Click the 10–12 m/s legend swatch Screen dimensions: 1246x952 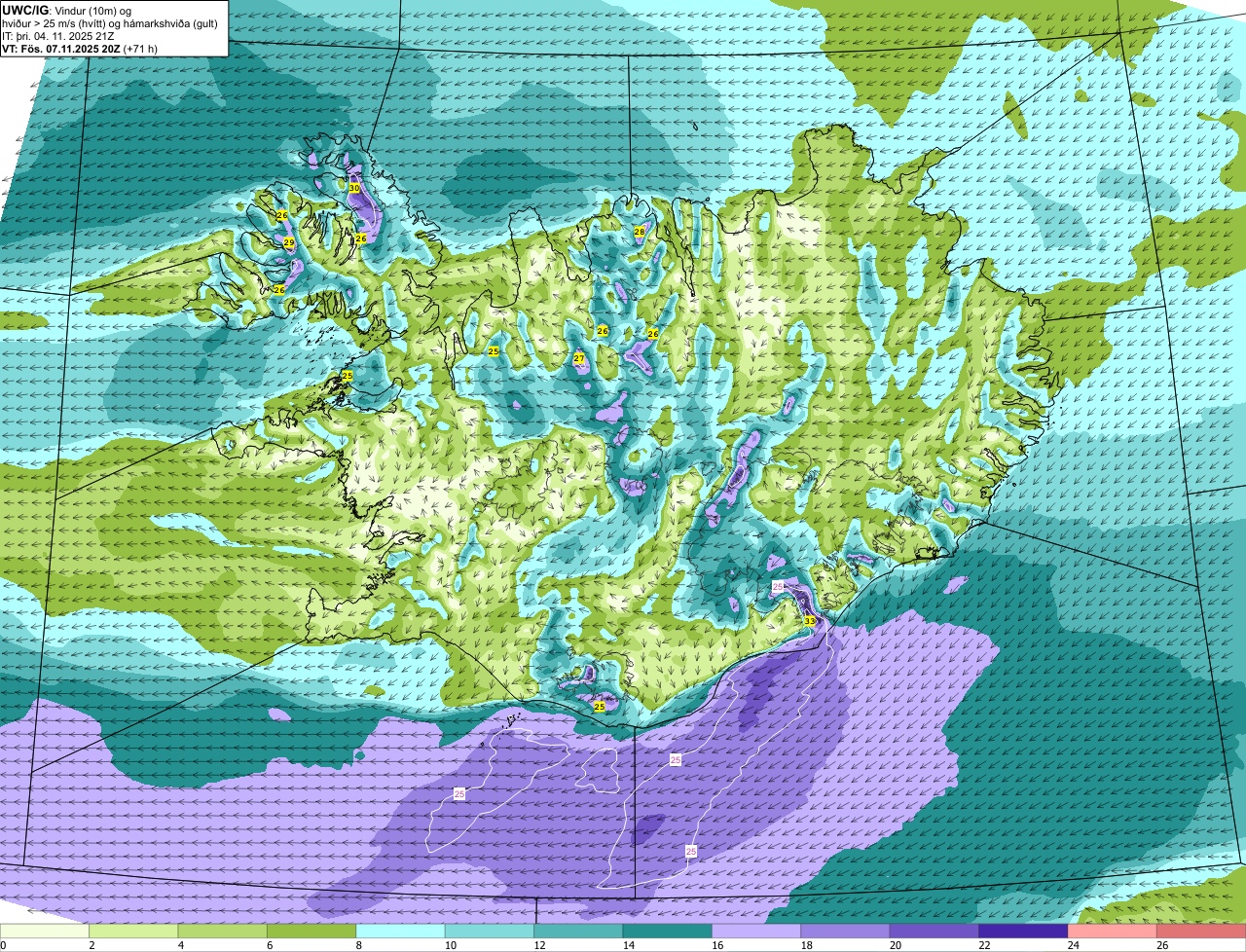[490, 931]
